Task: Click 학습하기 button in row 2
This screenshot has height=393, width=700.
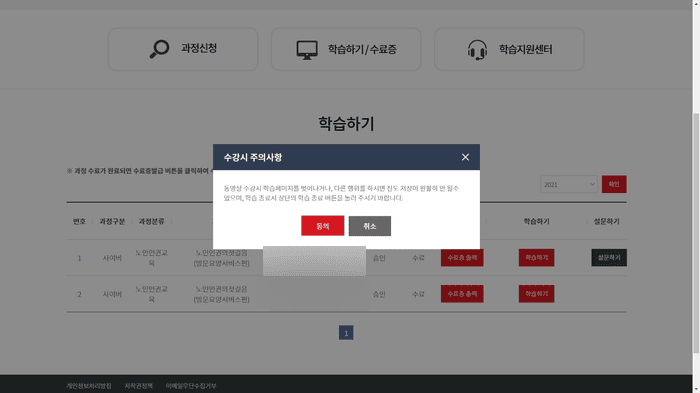Action: click(x=536, y=294)
